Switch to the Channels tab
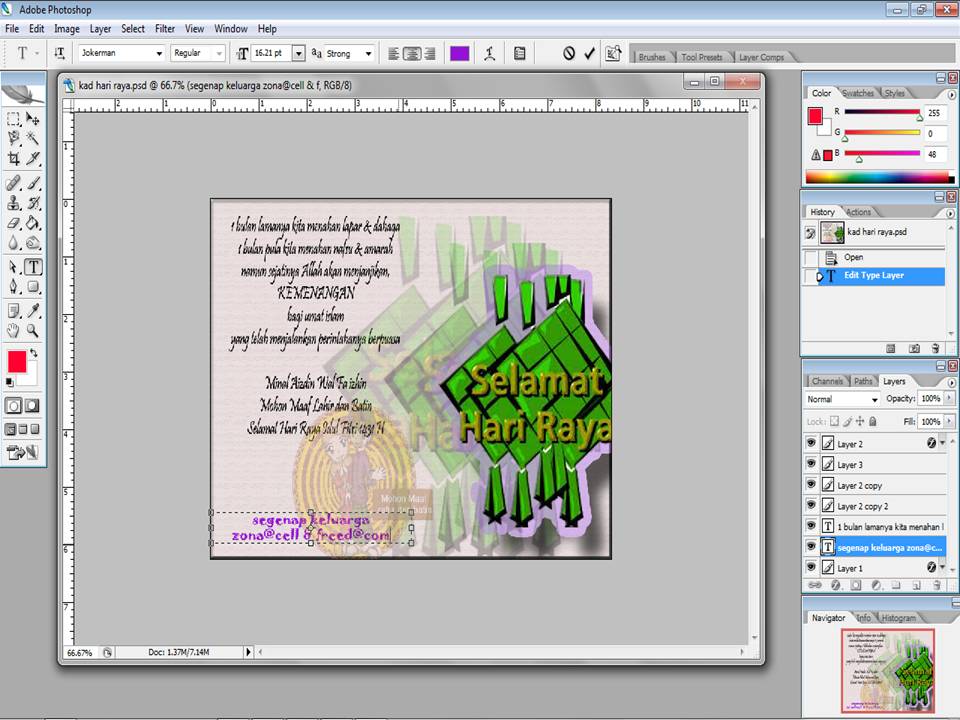960x720 pixels. tap(827, 381)
